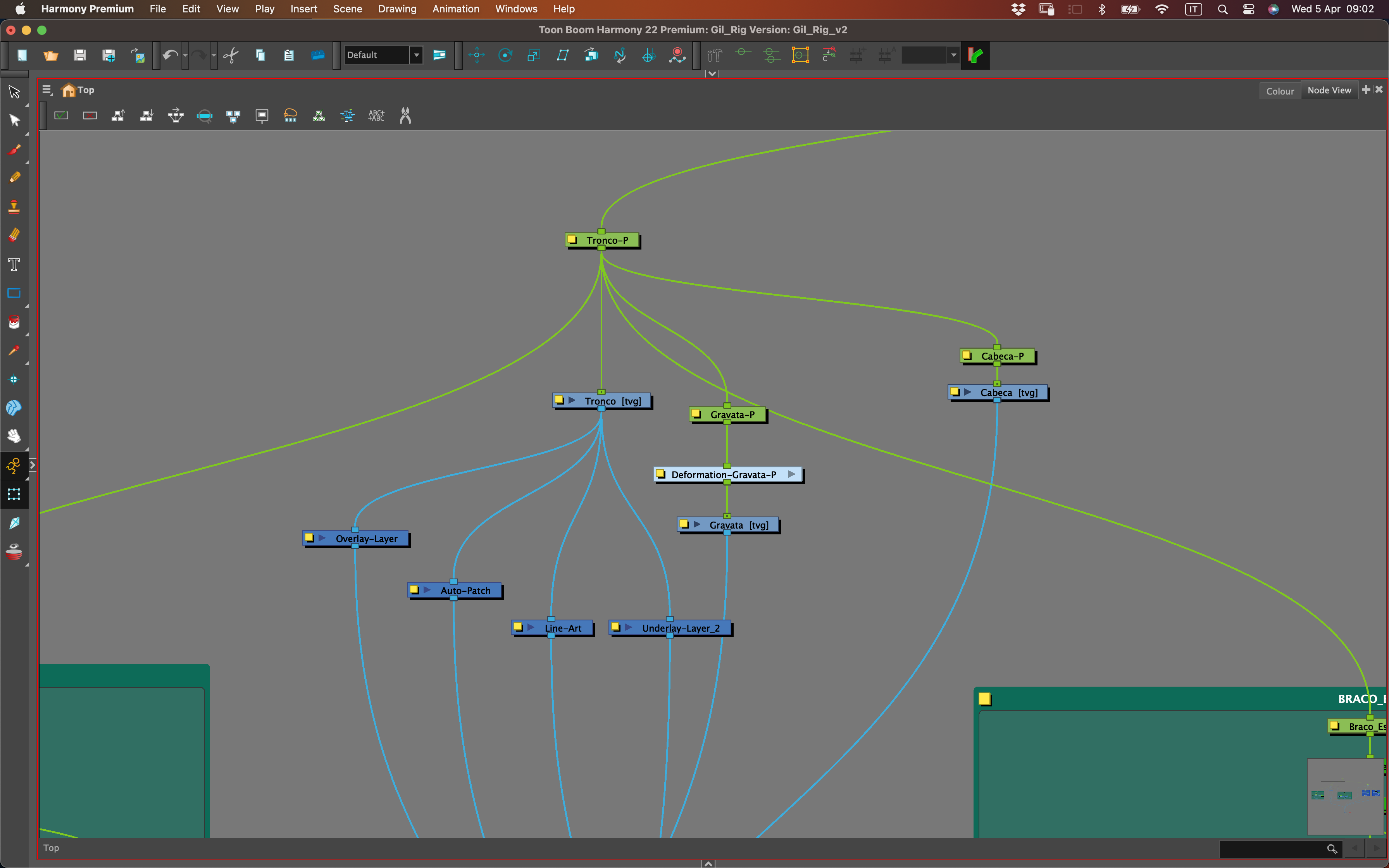Select the Translate tool in the animation toolbar
The width and height of the screenshot is (1389, 868).
point(476,55)
